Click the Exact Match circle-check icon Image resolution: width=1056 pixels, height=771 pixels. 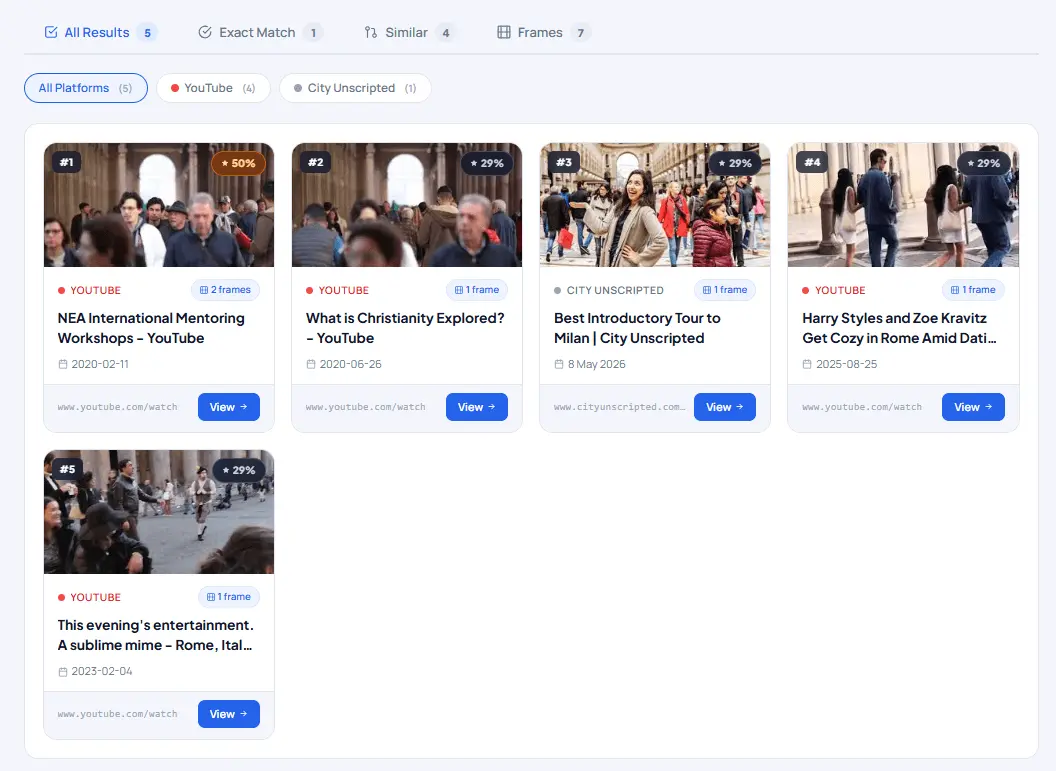[205, 32]
